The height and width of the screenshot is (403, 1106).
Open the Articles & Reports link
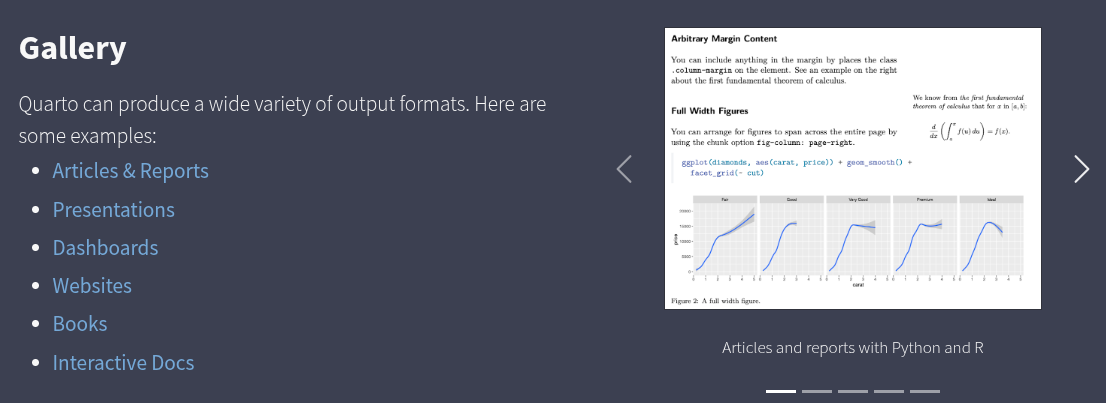130,171
